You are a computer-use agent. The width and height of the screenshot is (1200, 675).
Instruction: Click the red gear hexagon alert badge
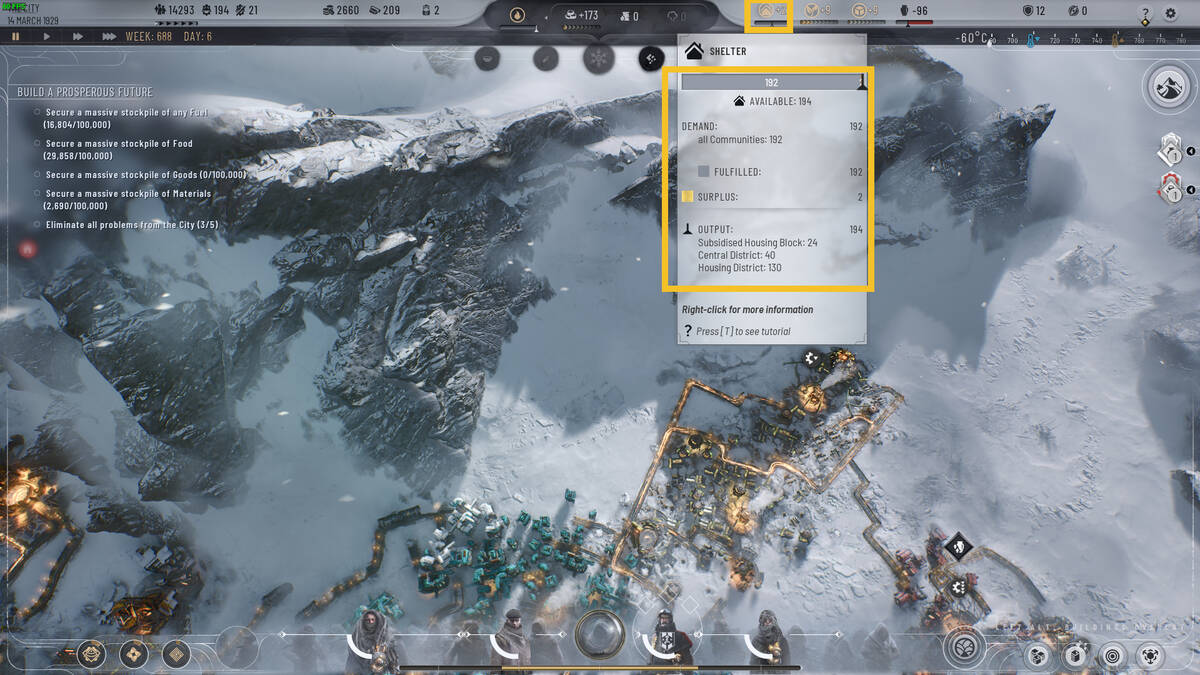point(1169,189)
